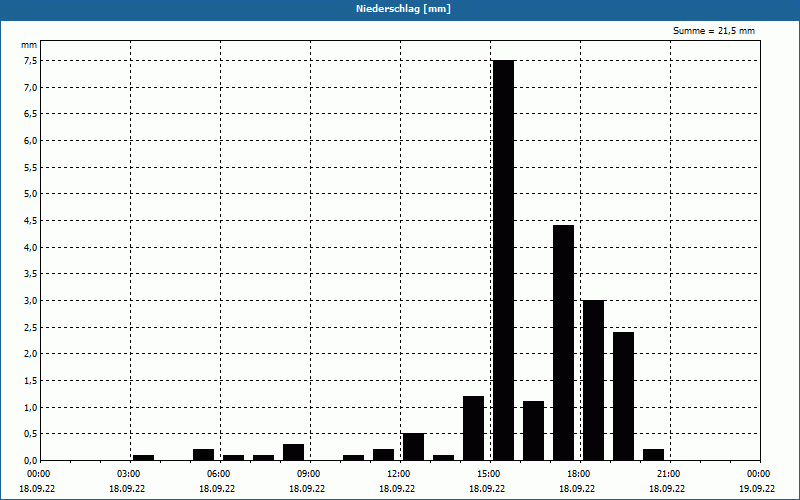Select the 09:00 time label

pyautogui.click(x=308, y=474)
